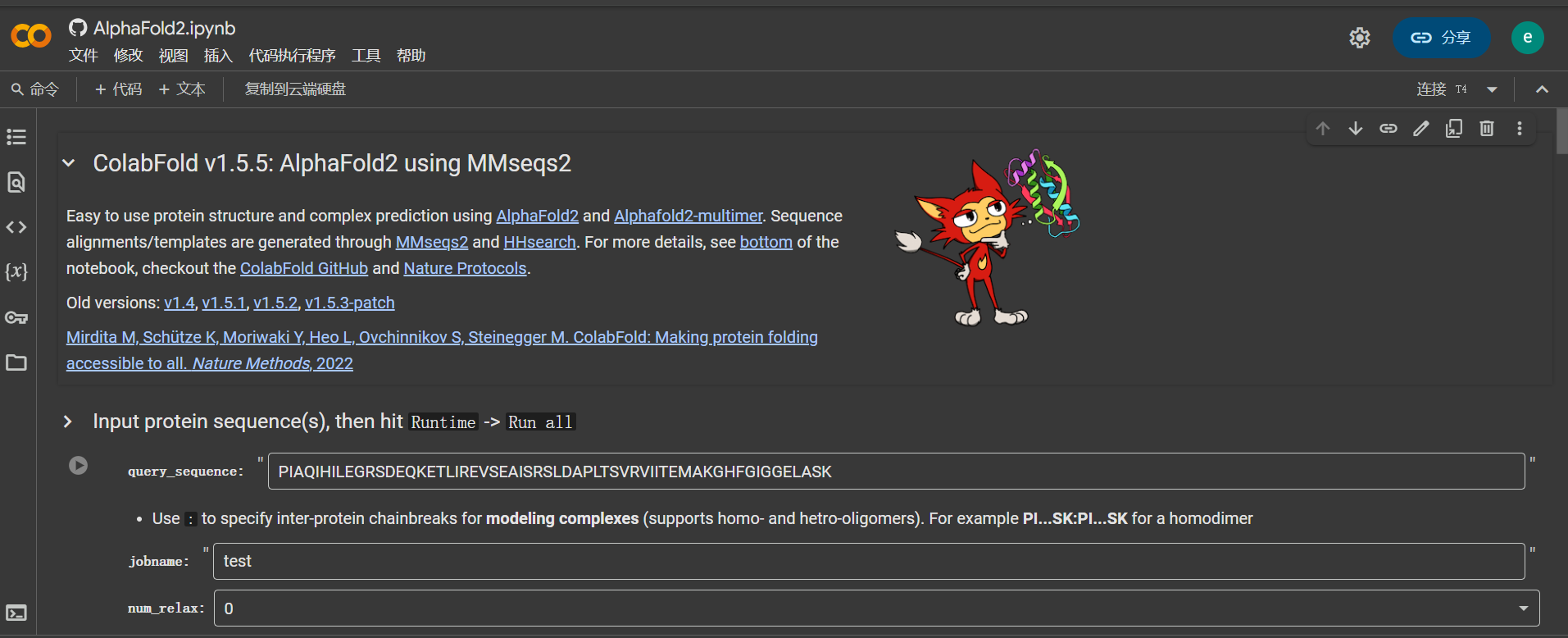Click the mirror cell in tab icon
This screenshot has width=1568, height=638.
point(1454,129)
